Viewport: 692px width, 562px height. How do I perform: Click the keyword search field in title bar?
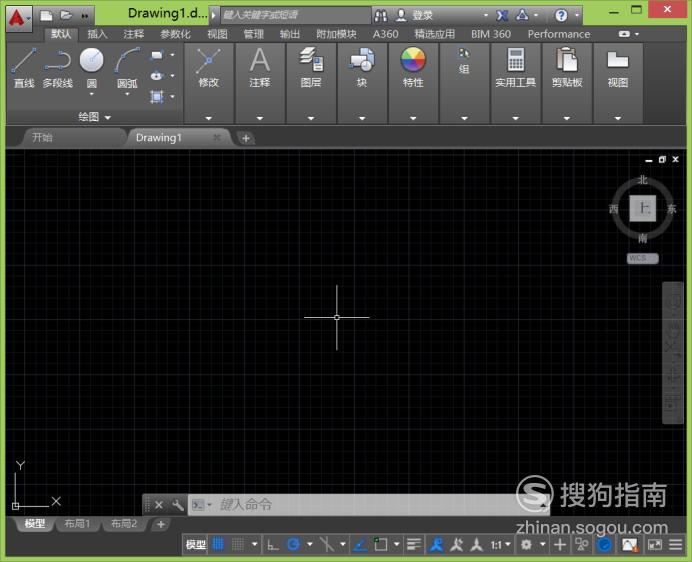[x=295, y=15]
